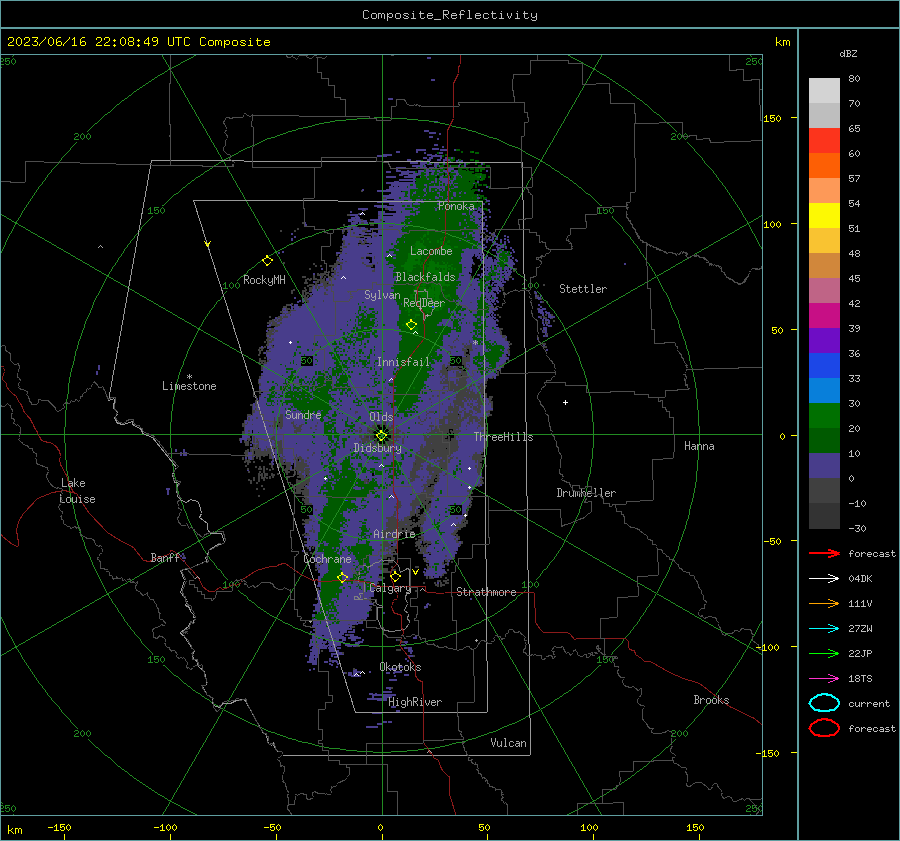Pick the dark orange 57-60 dBZ swatch
The height and width of the screenshot is (841, 900).
click(x=824, y=166)
